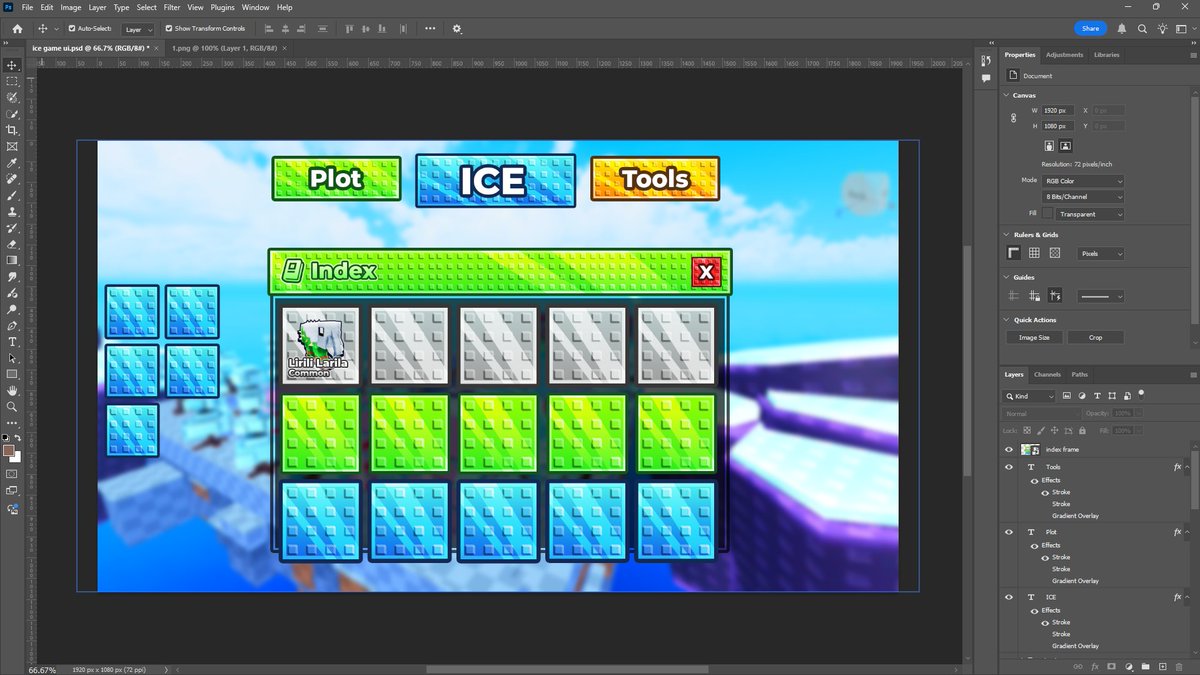
Task: Click the foreground color swatch
Action: coord(10,451)
